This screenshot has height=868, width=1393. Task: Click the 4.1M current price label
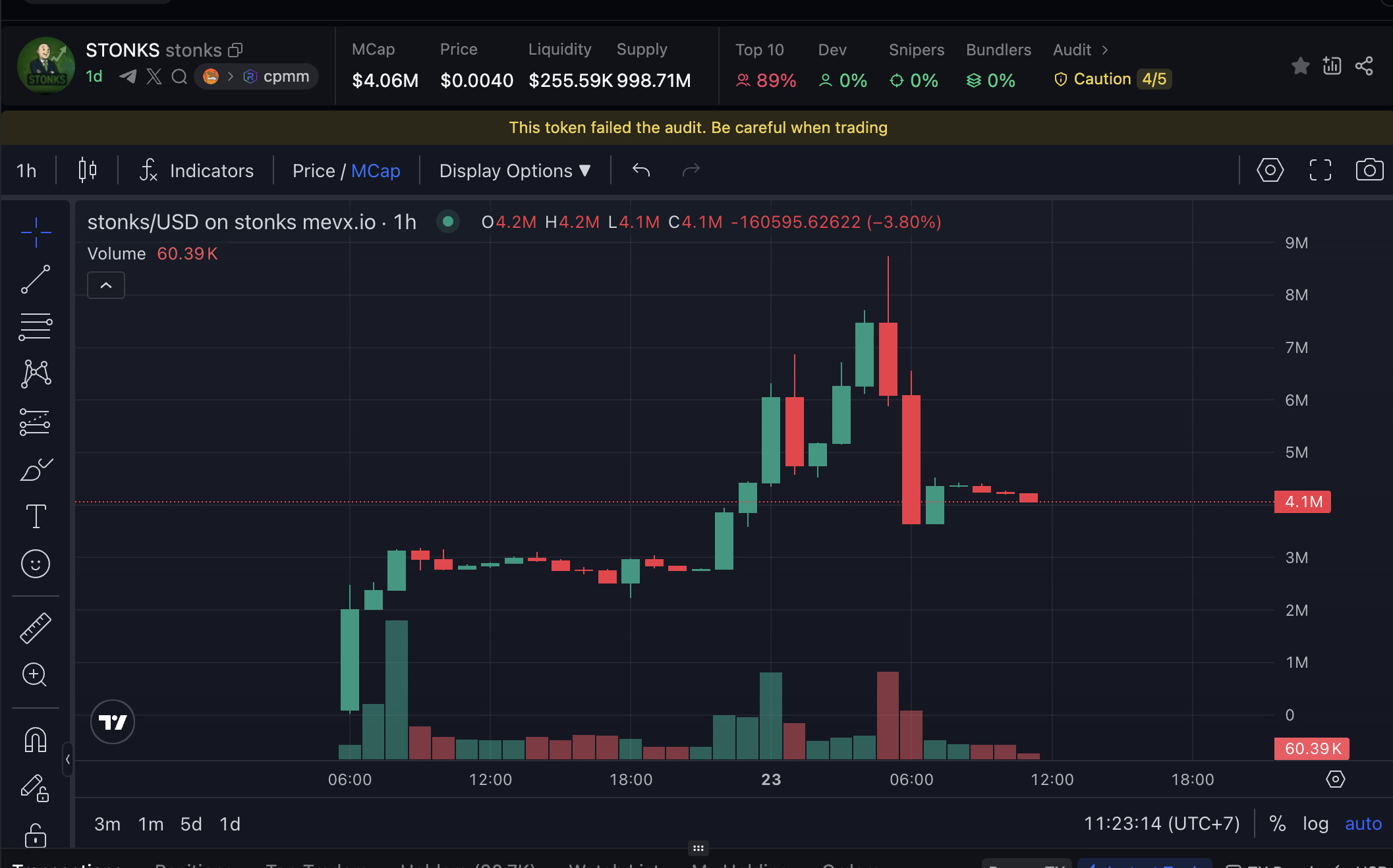click(x=1303, y=502)
